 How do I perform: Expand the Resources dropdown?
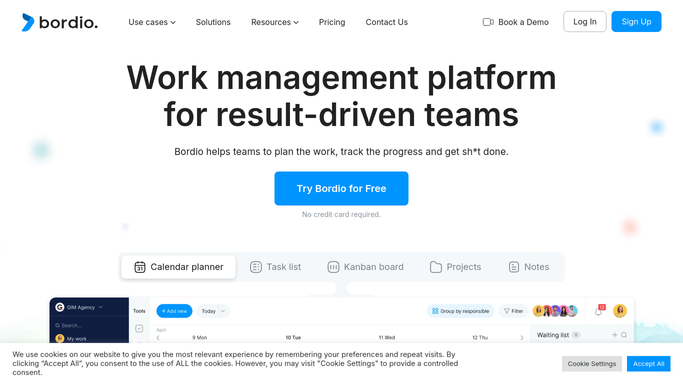pyautogui.click(x=275, y=22)
